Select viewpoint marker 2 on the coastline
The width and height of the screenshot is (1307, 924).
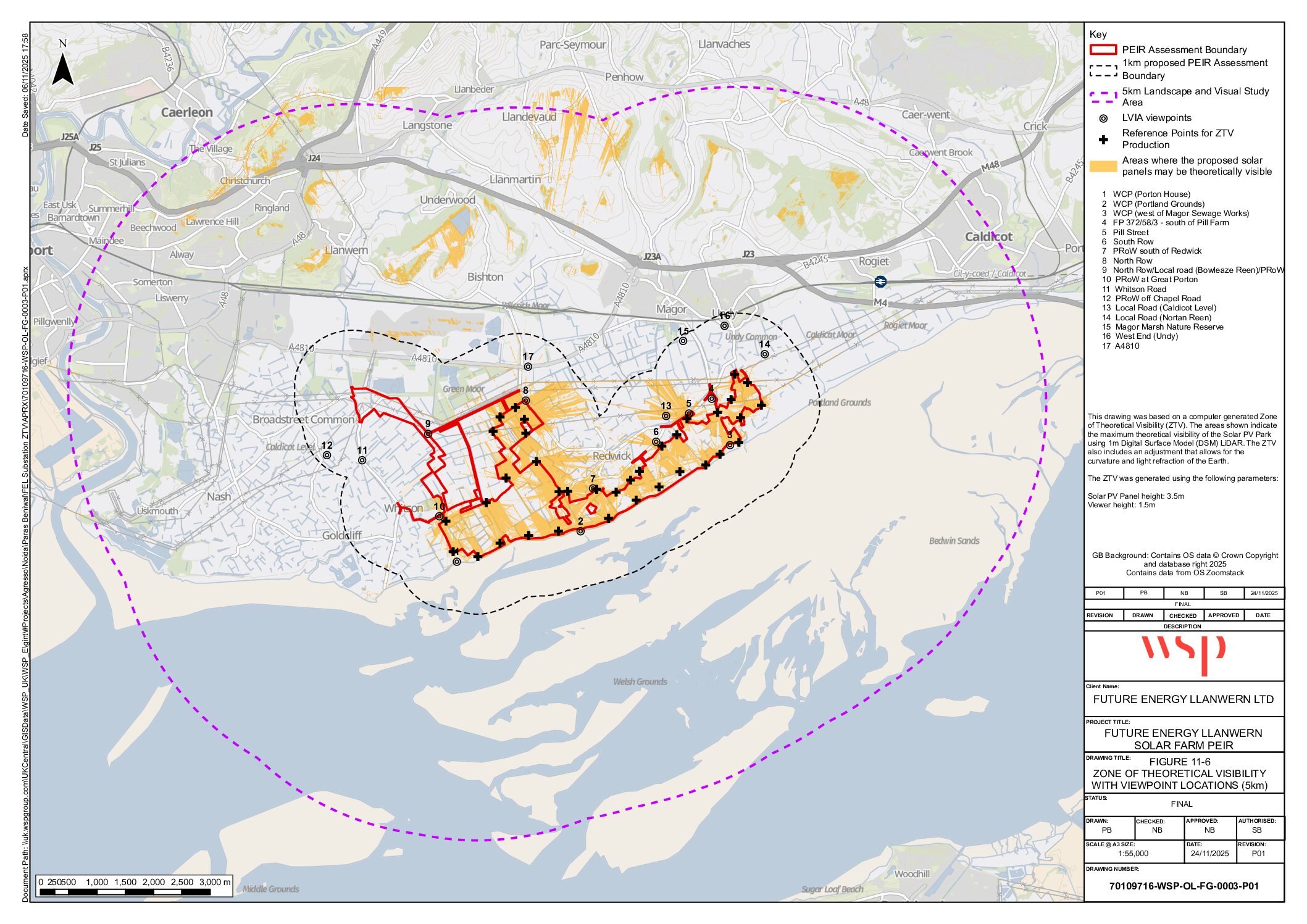pos(580,531)
